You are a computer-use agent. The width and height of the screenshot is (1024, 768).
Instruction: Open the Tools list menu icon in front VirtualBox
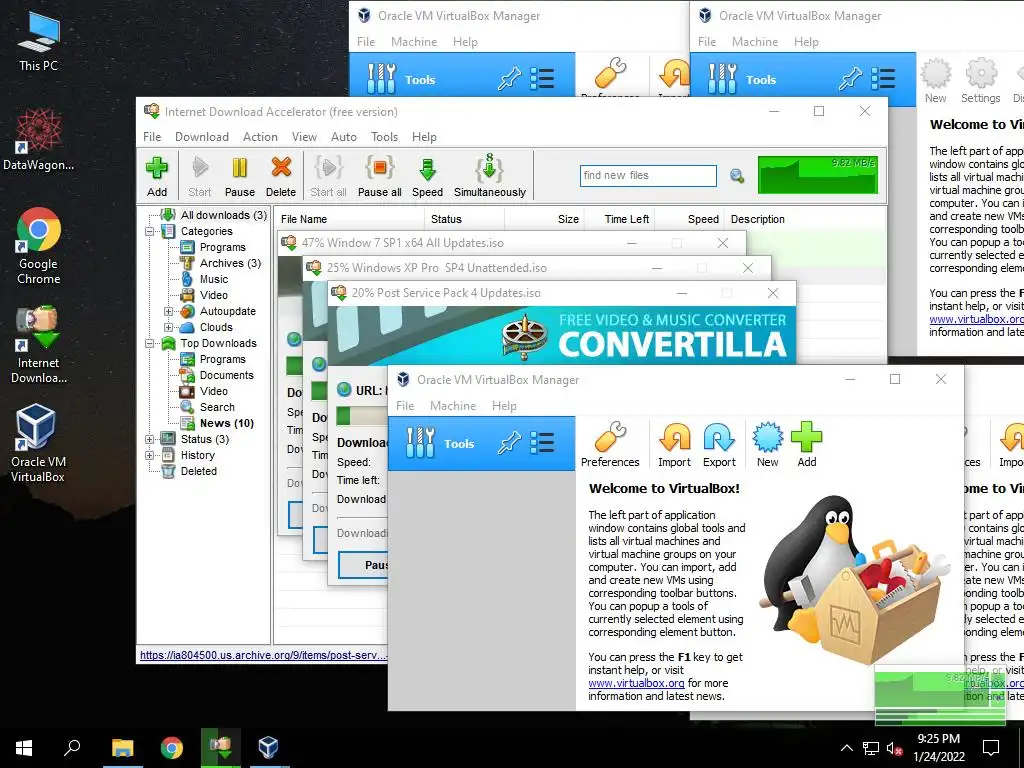[x=542, y=443]
